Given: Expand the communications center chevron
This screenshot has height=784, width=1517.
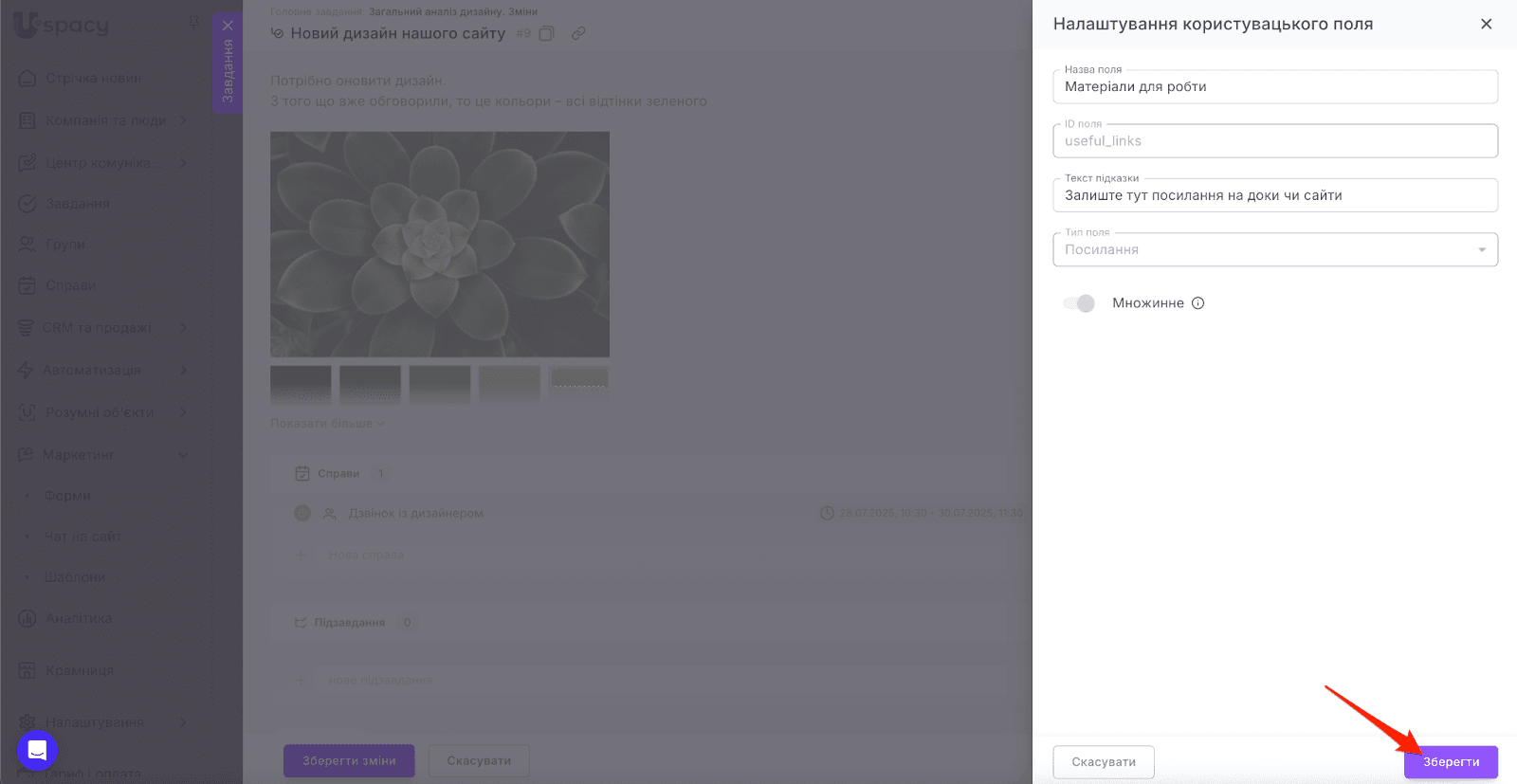Looking at the screenshot, I should coord(183,163).
